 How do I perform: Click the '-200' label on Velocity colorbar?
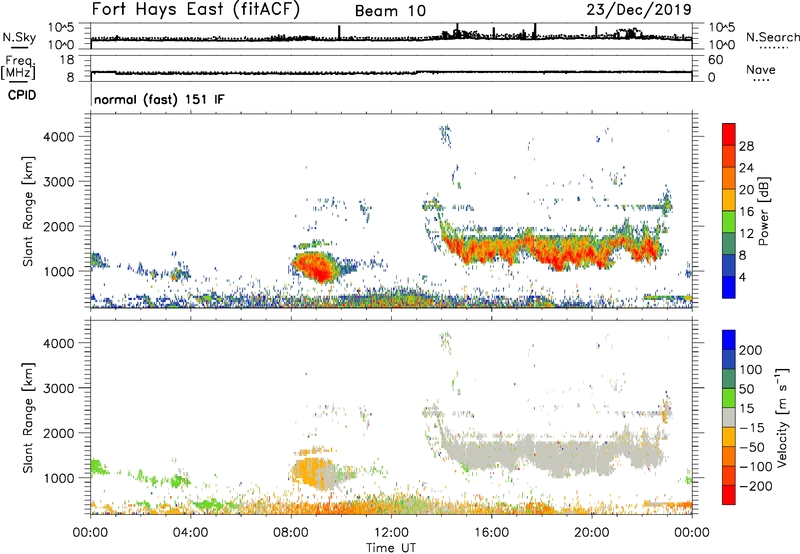pos(756,486)
